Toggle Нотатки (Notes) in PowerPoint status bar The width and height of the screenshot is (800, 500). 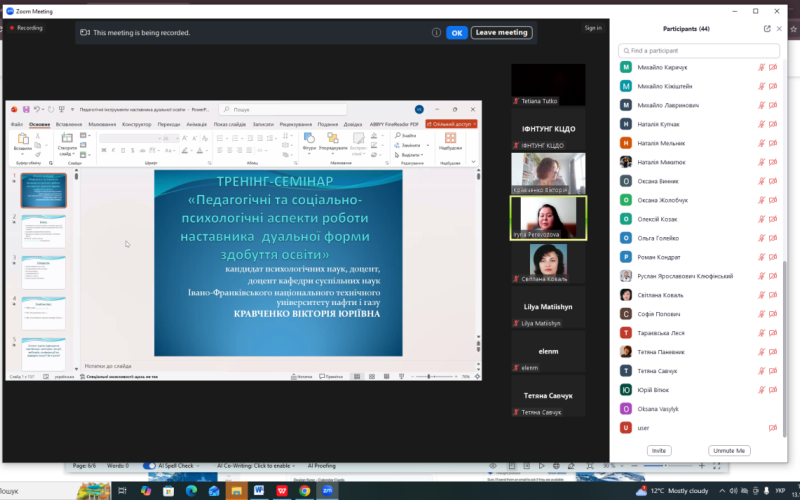tap(302, 377)
